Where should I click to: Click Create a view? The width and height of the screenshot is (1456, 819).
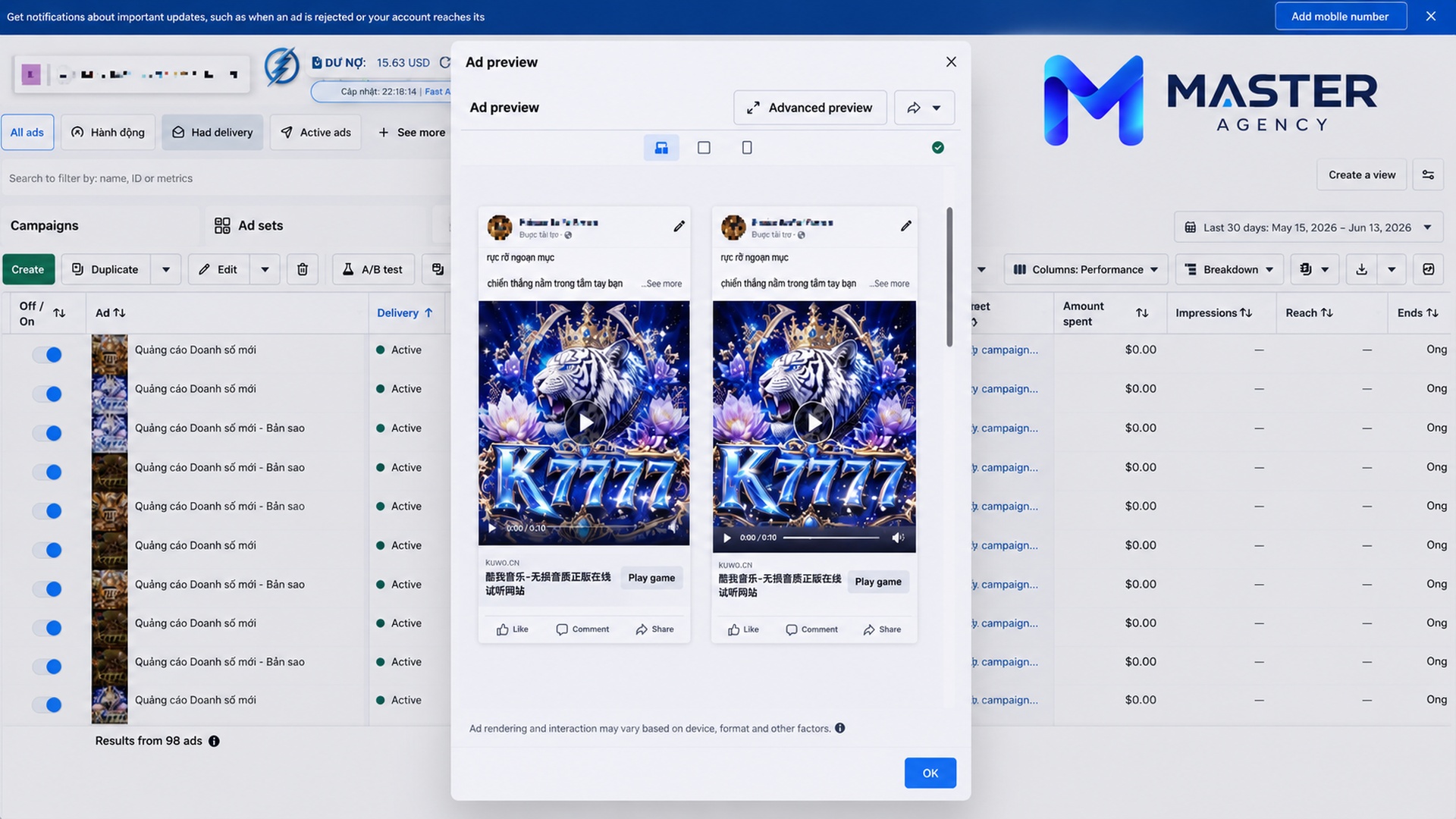(x=1362, y=175)
